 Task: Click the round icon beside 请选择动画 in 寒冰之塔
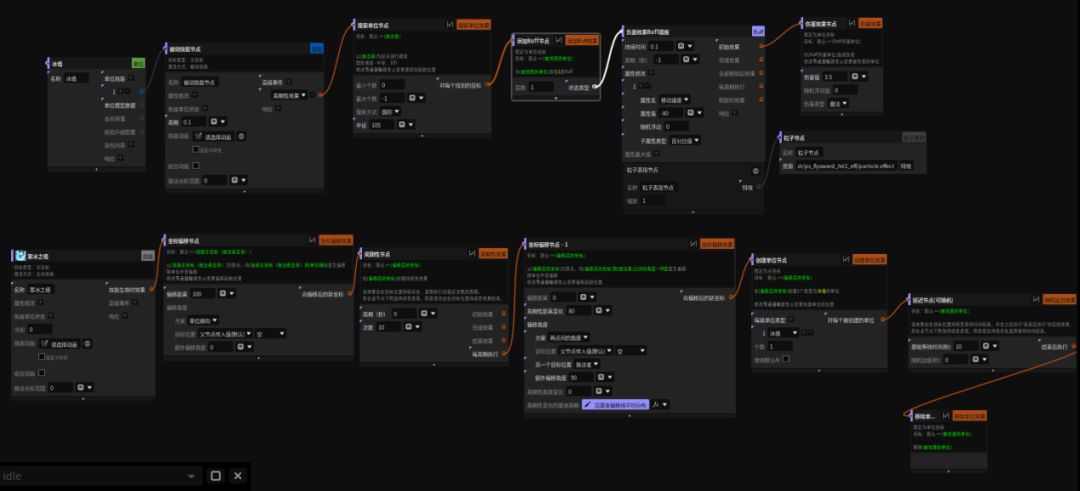coord(87,344)
